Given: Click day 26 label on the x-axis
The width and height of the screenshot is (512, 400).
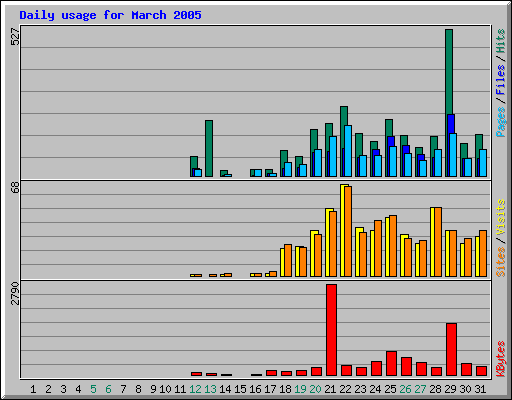Looking at the screenshot, I should (405, 389).
